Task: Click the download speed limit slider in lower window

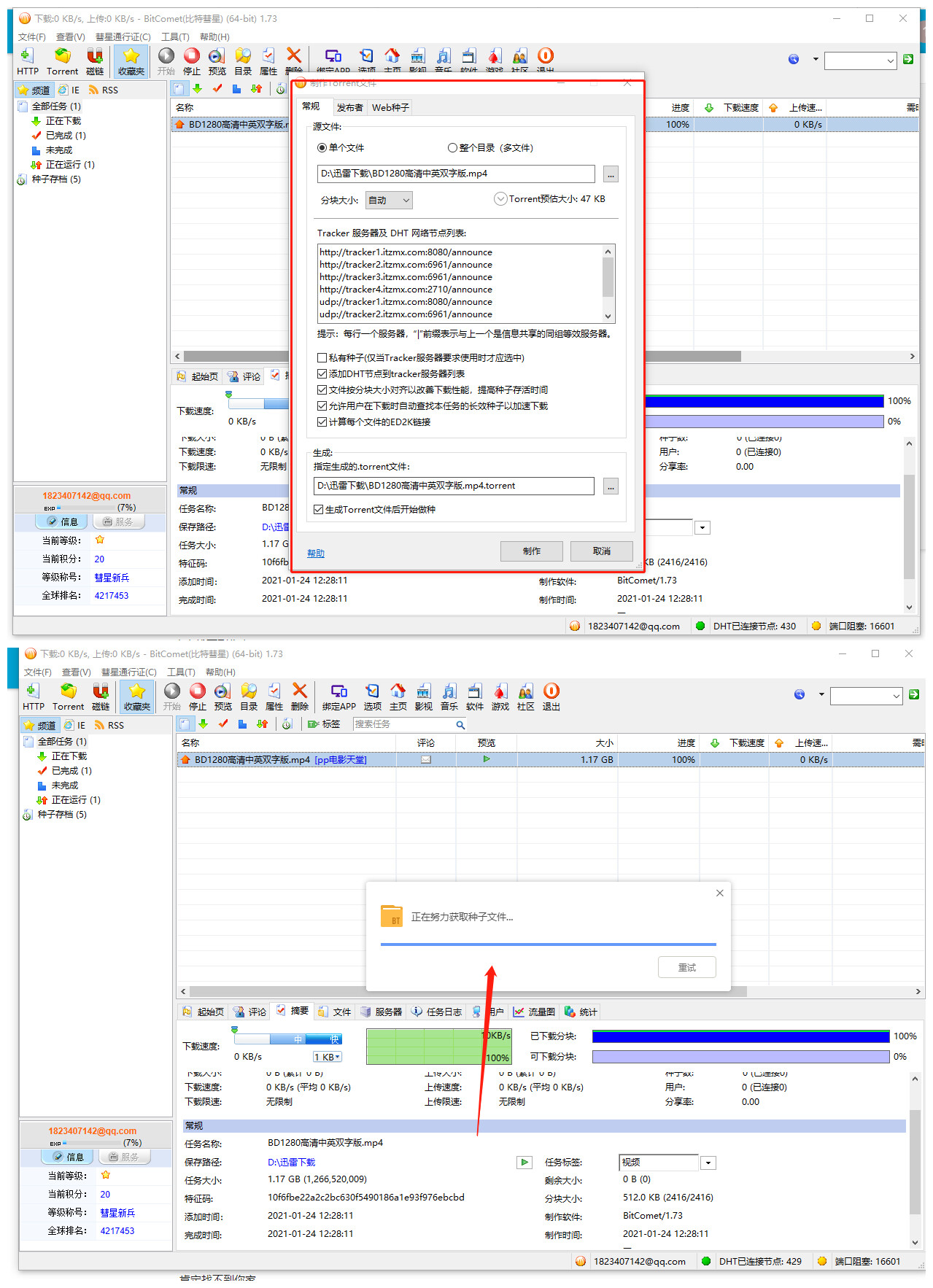Action: point(287,1039)
